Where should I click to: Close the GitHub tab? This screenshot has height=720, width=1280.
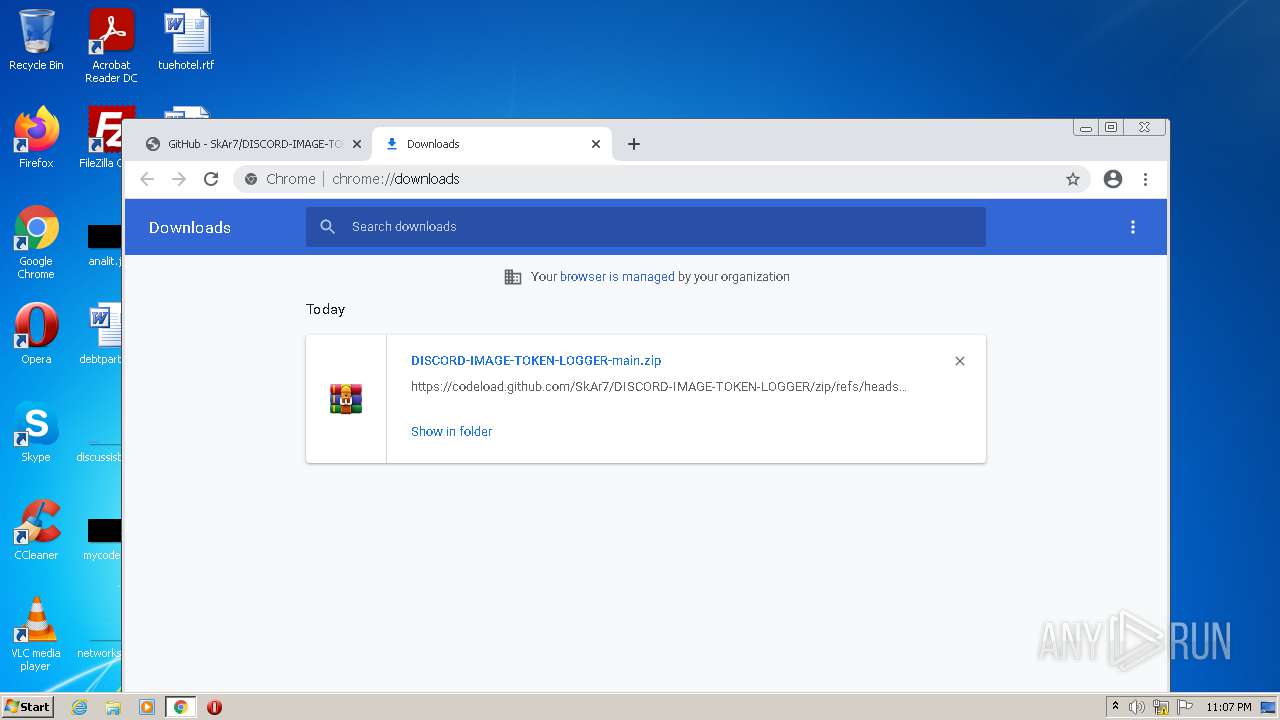click(356, 144)
